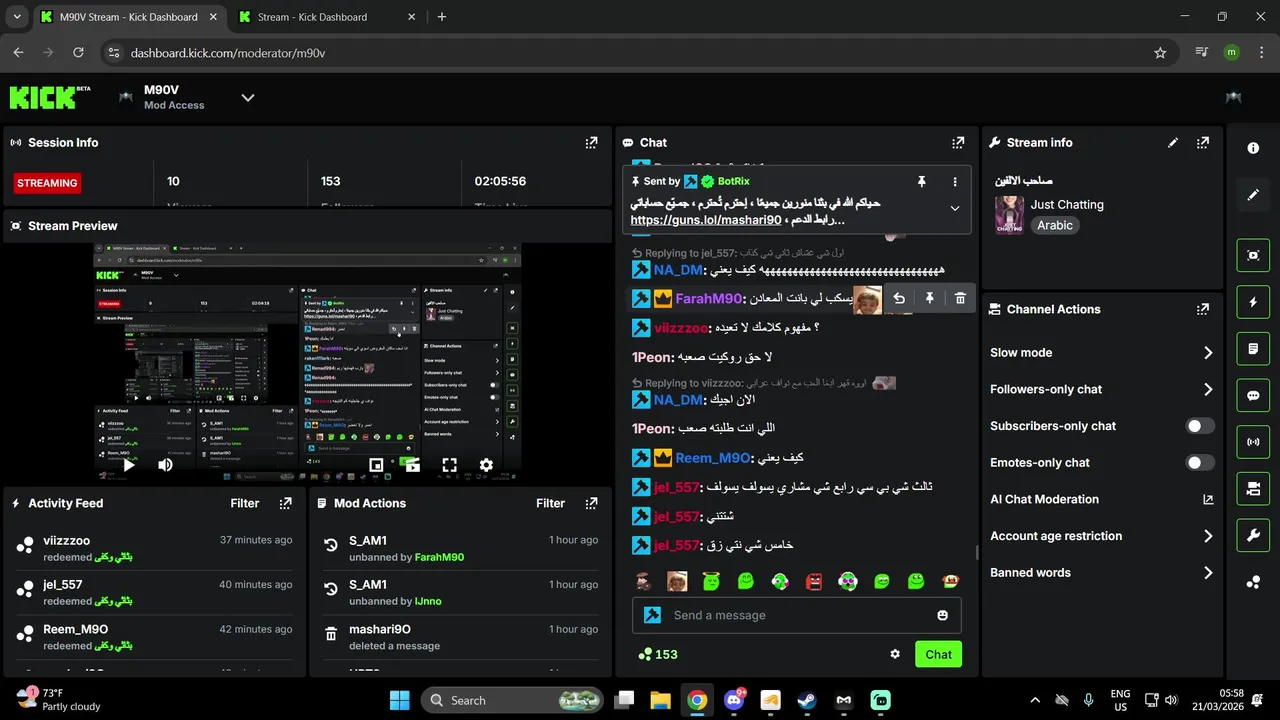The image size is (1280, 720).
Task: Toggle Stream info widget in sidebar
Action: tap(1253, 536)
